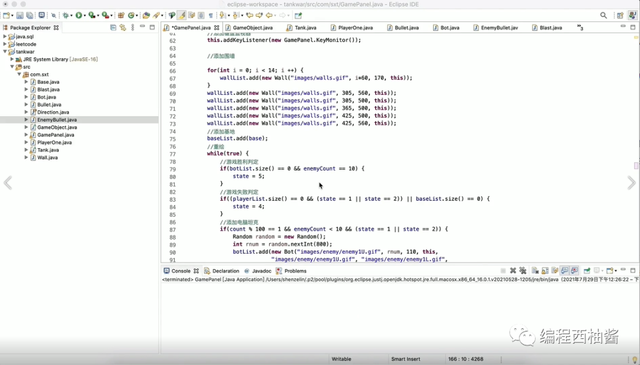640x365 pixels.
Task: Click the Debug bug icon
Action: [65, 16]
